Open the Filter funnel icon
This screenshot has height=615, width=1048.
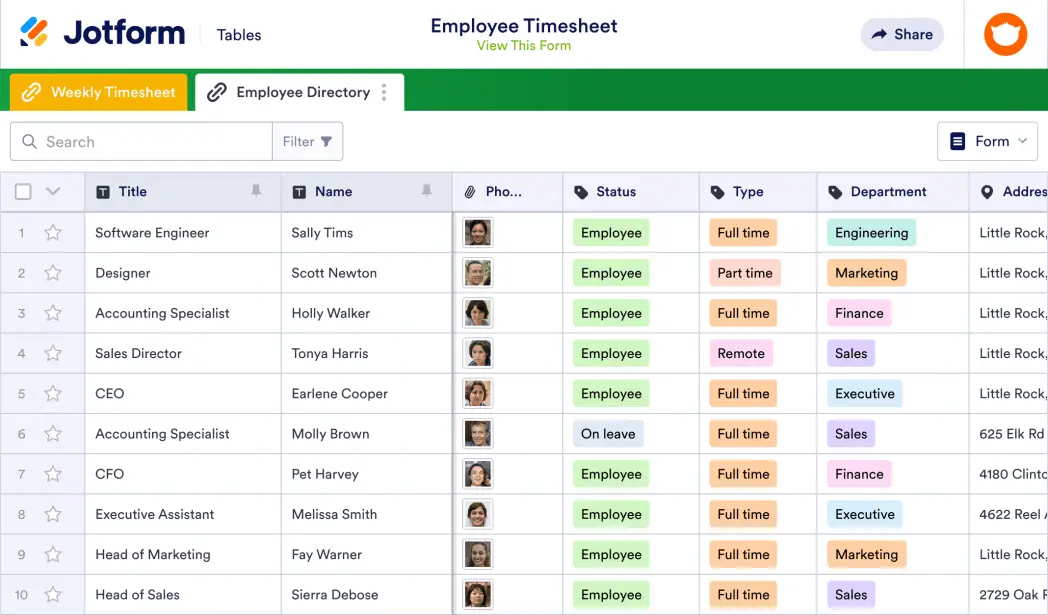tap(326, 142)
